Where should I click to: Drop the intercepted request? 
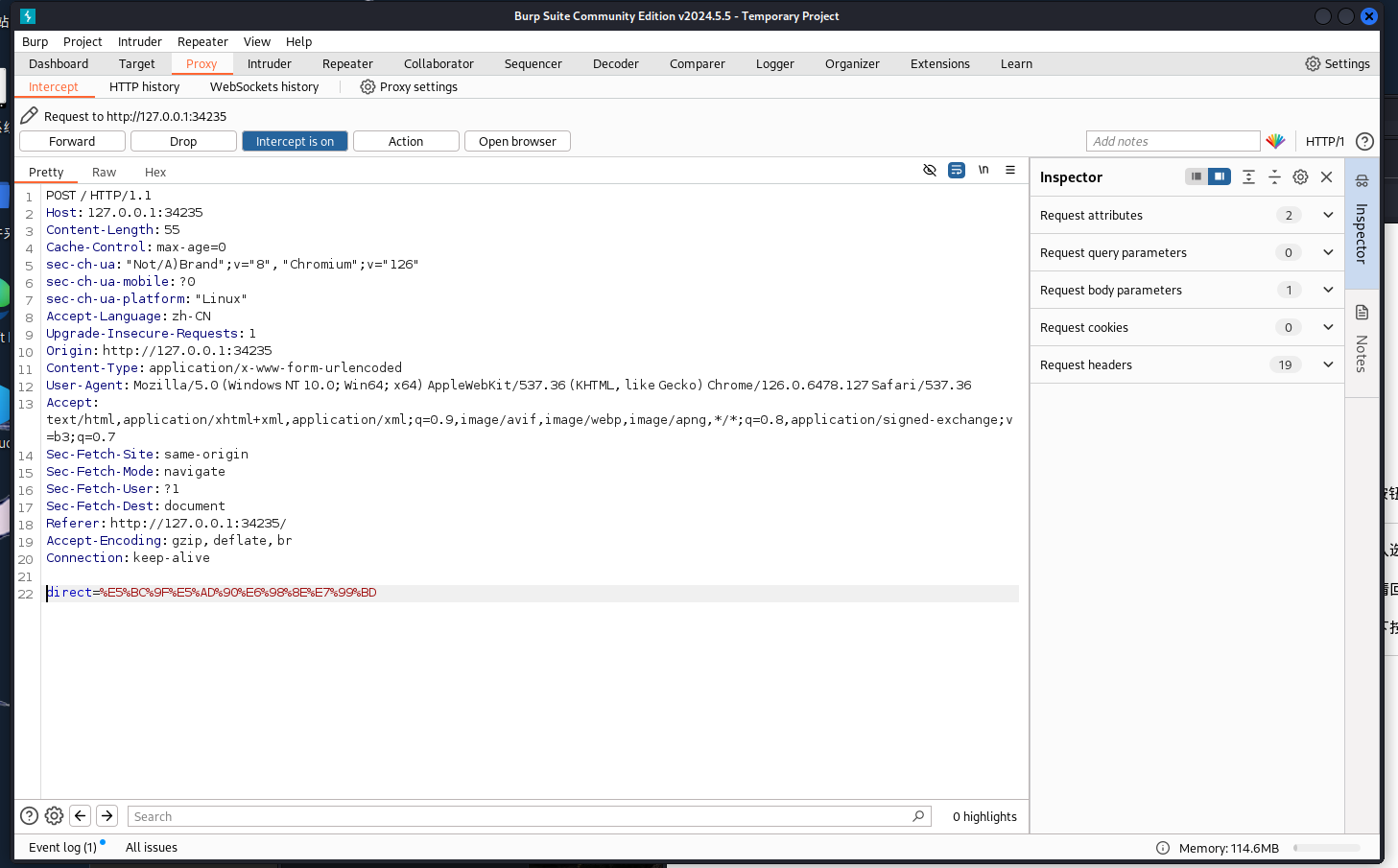(x=183, y=141)
